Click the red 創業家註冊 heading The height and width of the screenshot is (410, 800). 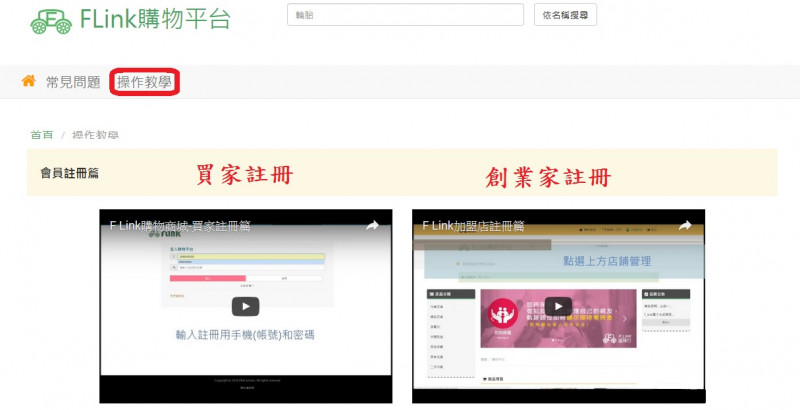[547, 177]
